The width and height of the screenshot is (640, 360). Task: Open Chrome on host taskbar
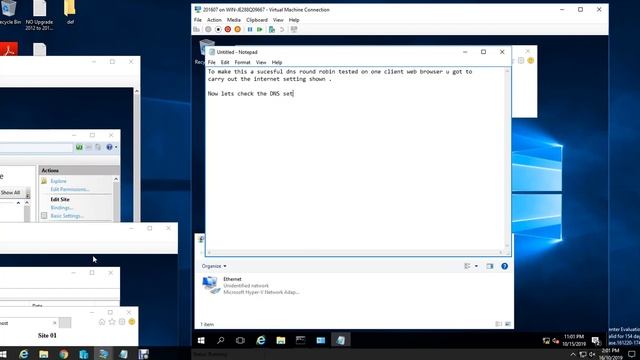(x=64, y=354)
